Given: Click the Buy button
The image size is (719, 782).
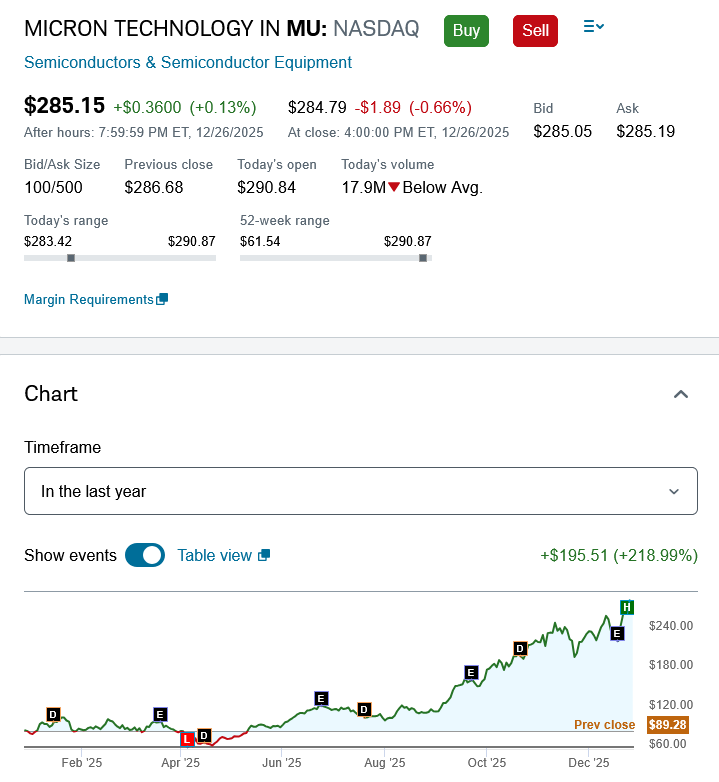Looking at the screenshot, I should pyautogui.click(x=466, y=31).
